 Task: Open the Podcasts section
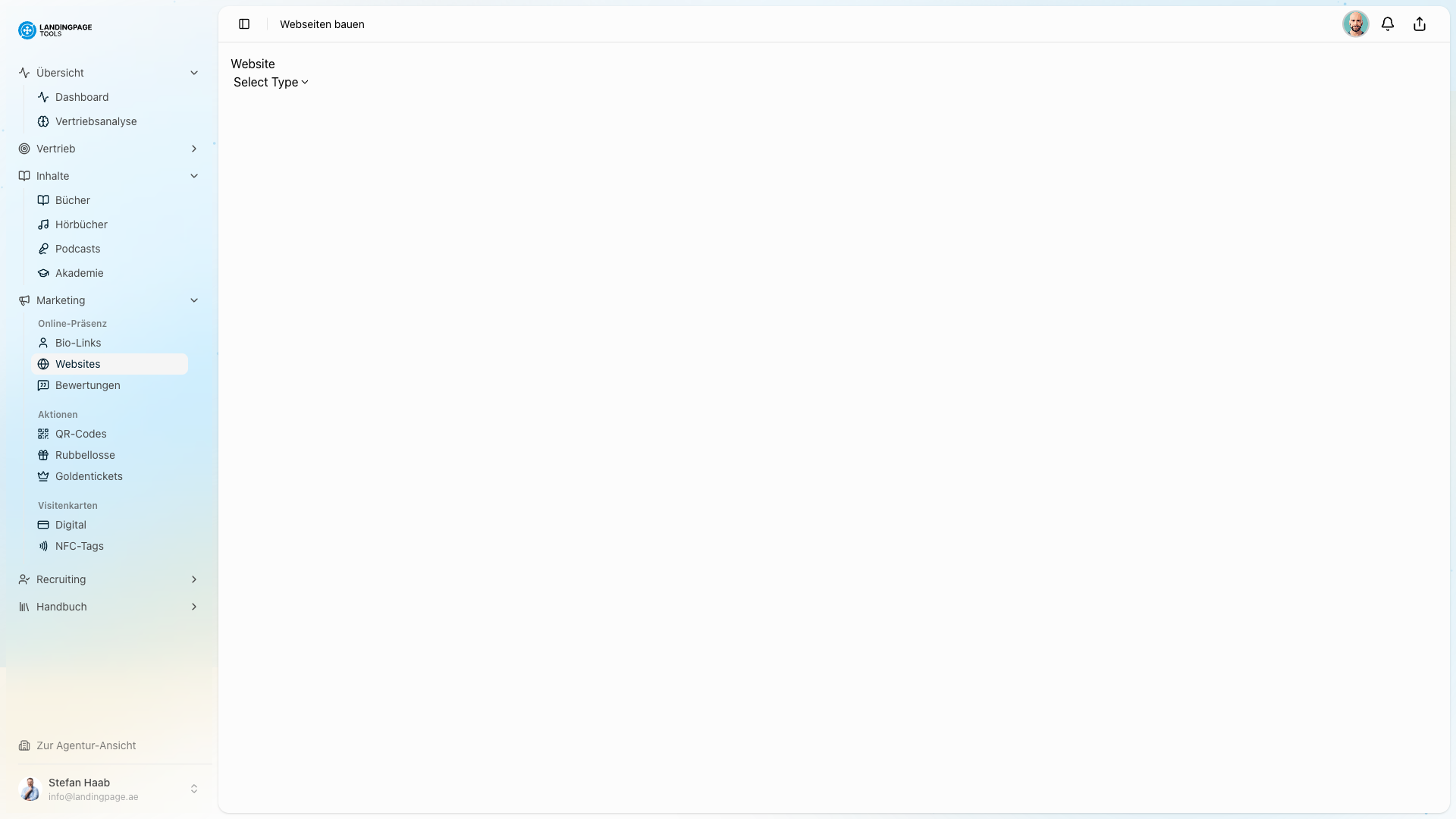77,248
